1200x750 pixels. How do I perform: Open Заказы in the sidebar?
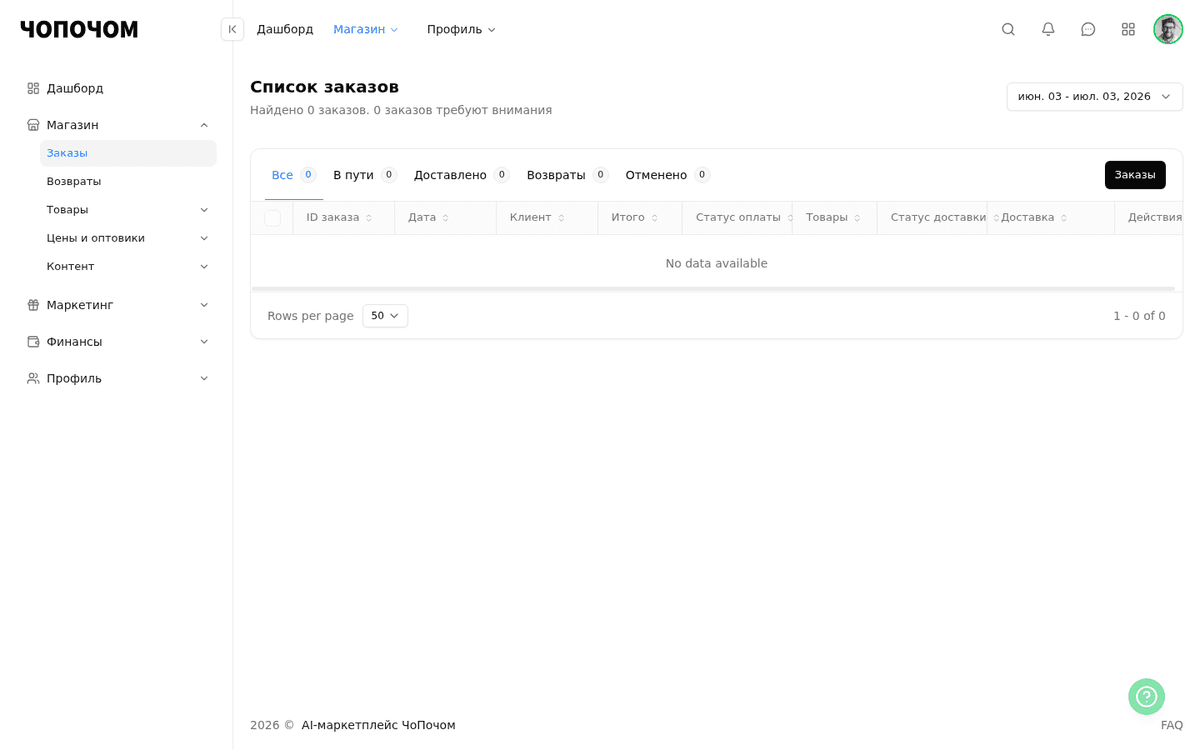point(128,153)
